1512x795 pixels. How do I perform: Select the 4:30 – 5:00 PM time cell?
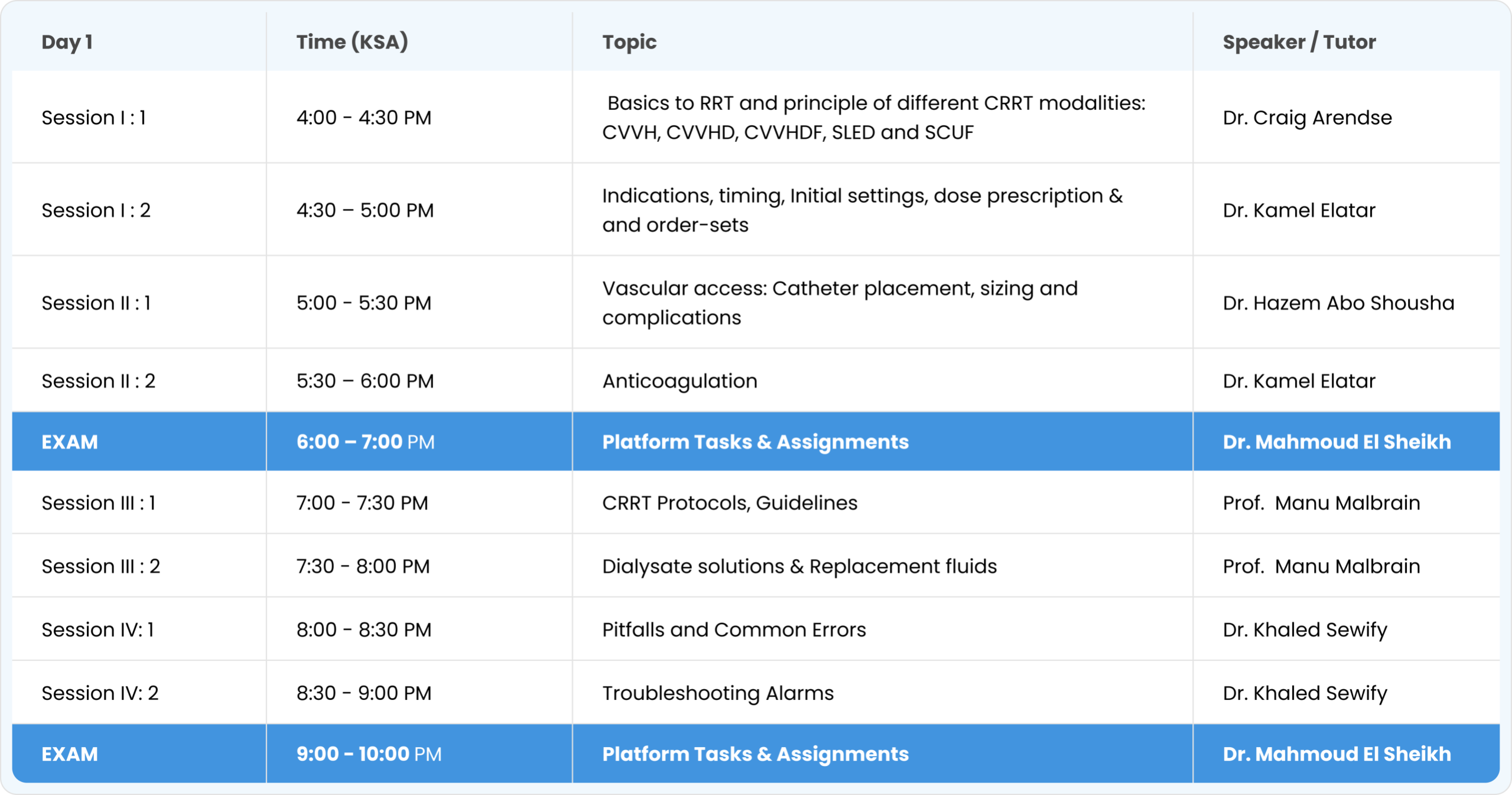pyautogui.click(x=365, y=210)
